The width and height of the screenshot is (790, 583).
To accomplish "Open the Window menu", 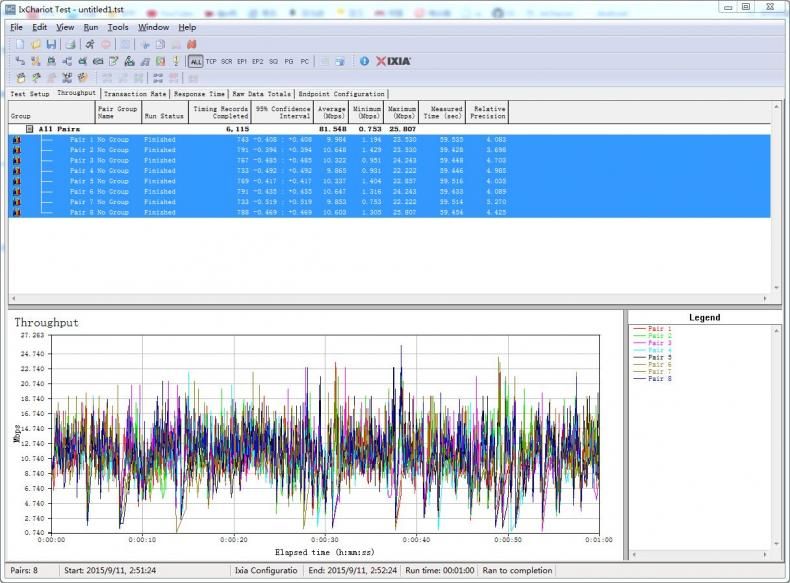I will pyautogui.click(x=154, y=27).
